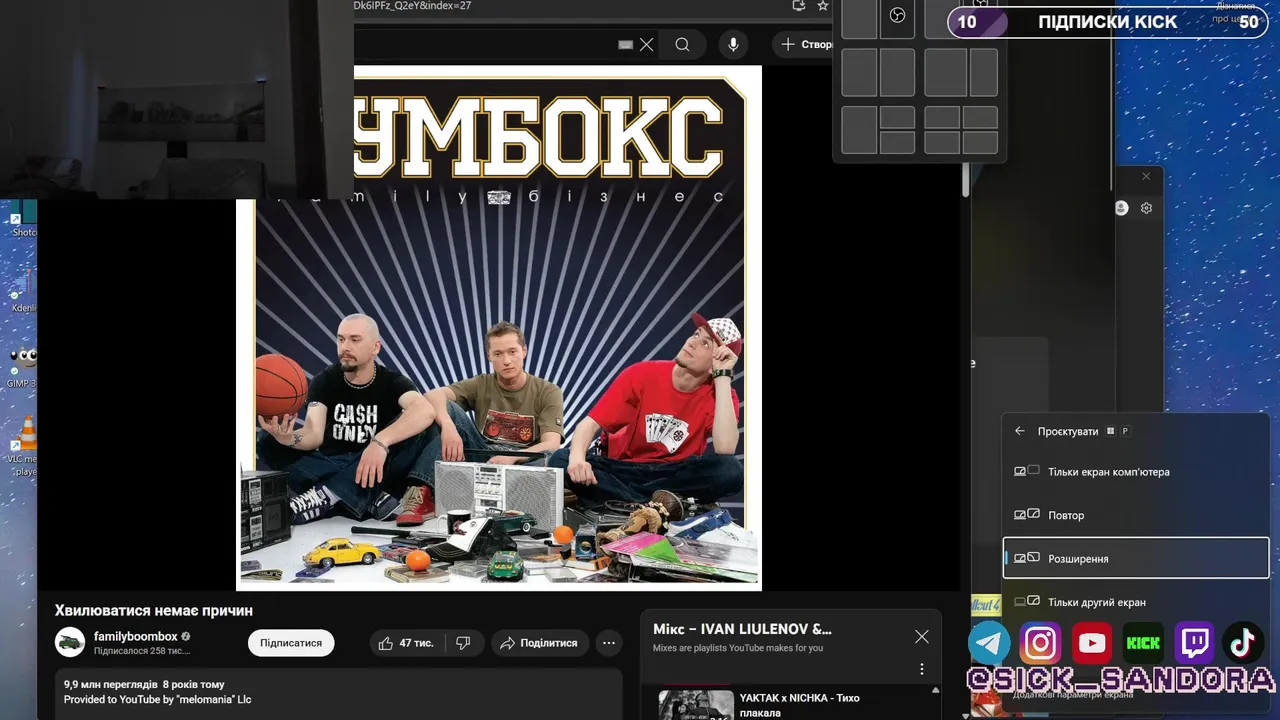Go back with arrow in Проєктувати panel
The height and width of the screenshot is (720, 1280).
1020,431
